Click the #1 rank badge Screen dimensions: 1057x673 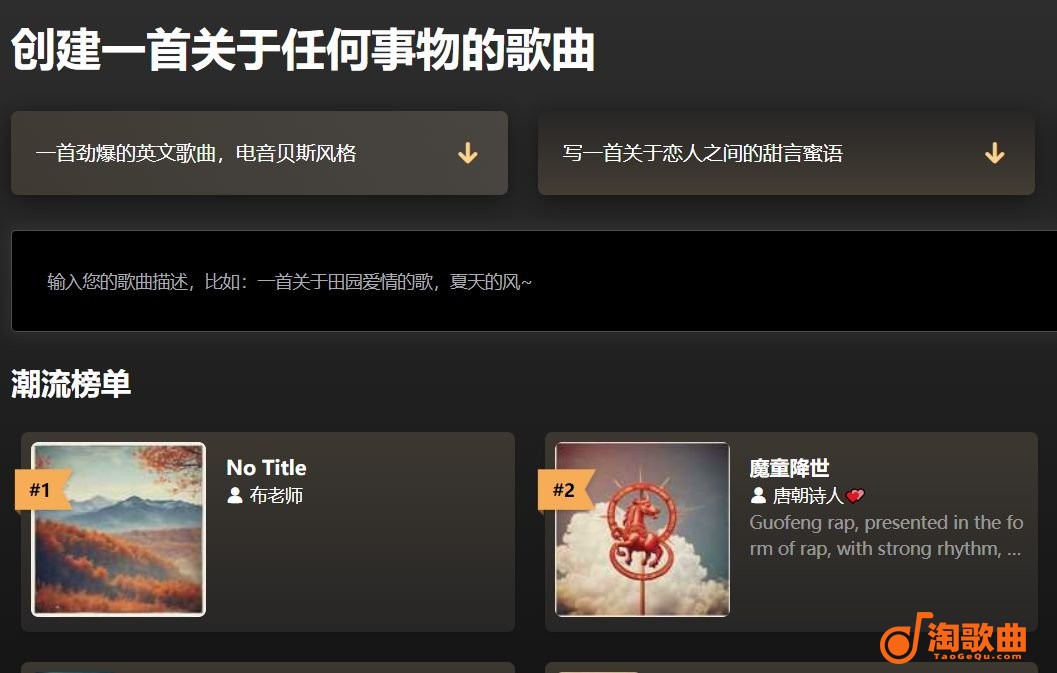pyautogui.click(x=42, y=490)
